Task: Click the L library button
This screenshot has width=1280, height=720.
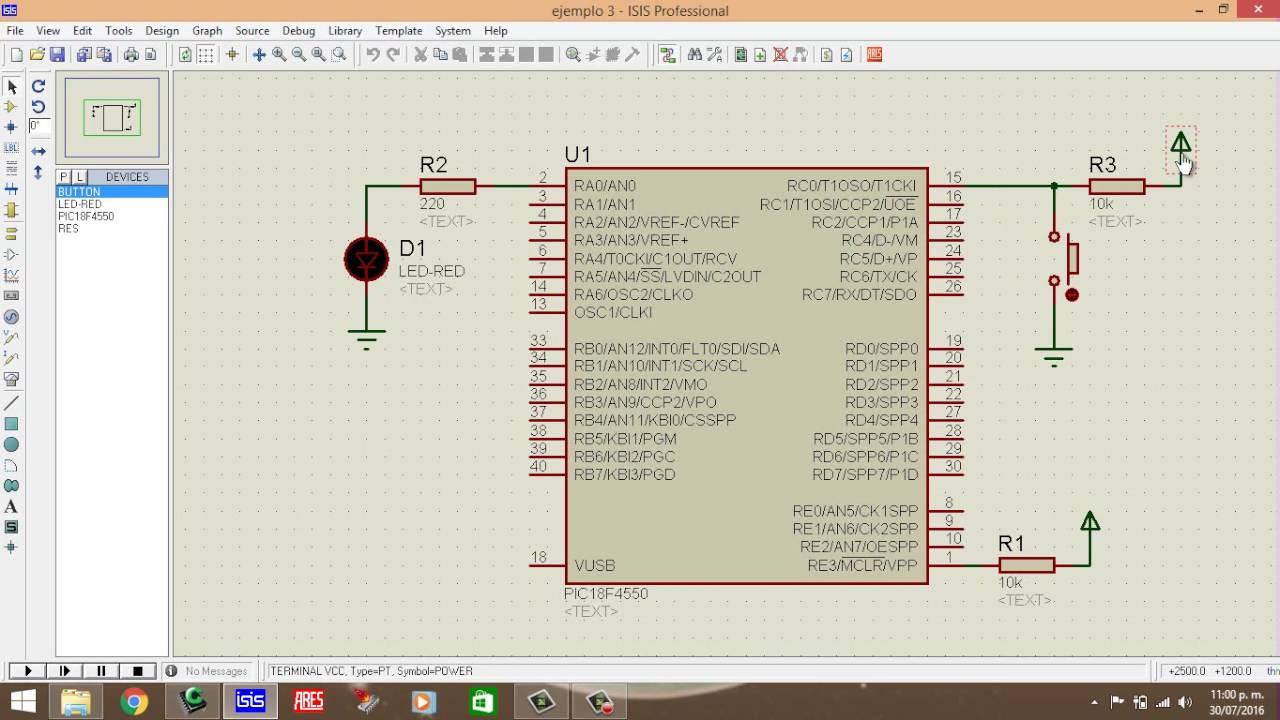Action: click(80, 177)
